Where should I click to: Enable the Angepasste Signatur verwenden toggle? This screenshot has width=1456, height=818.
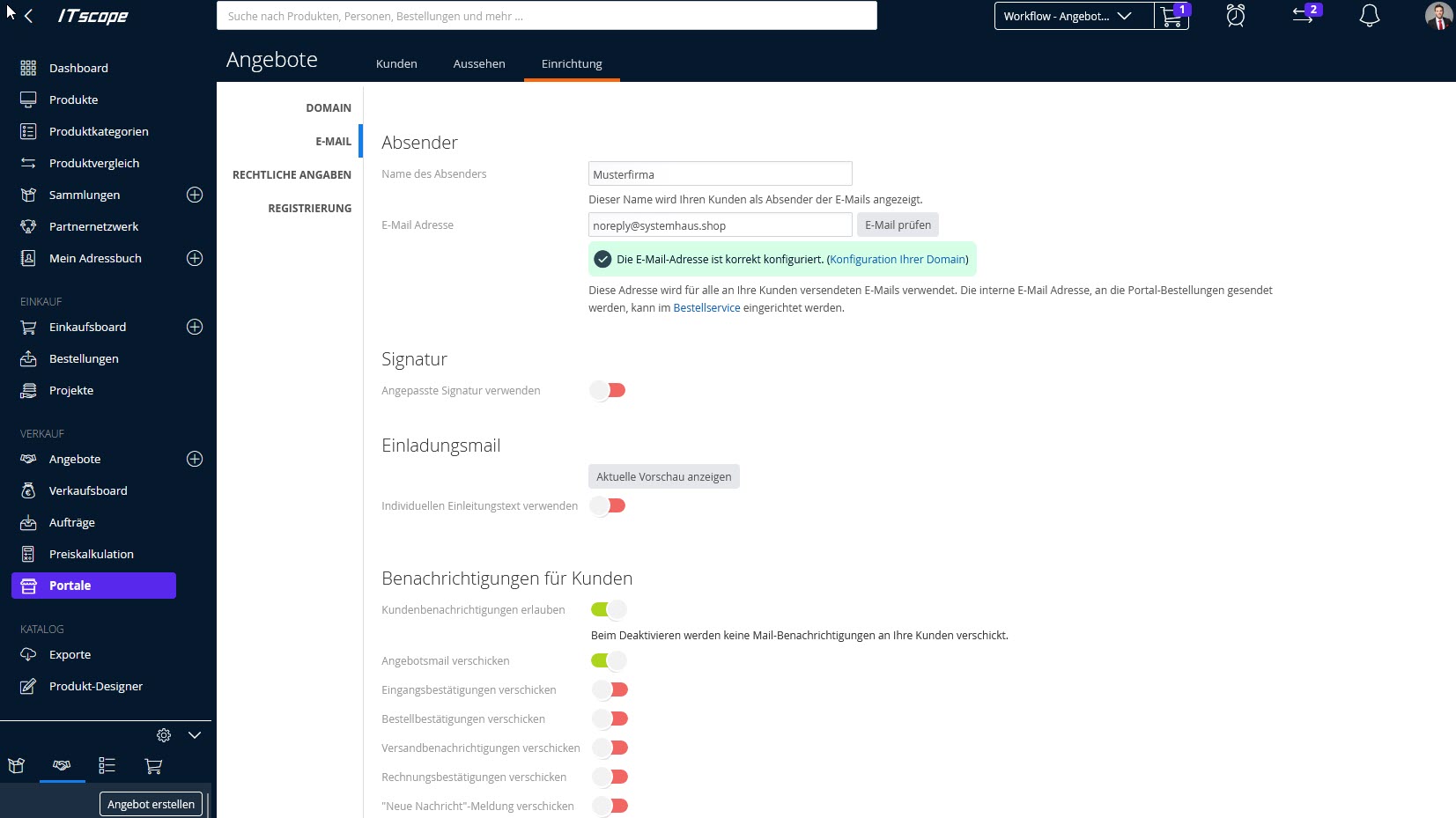tap(608, 390)
